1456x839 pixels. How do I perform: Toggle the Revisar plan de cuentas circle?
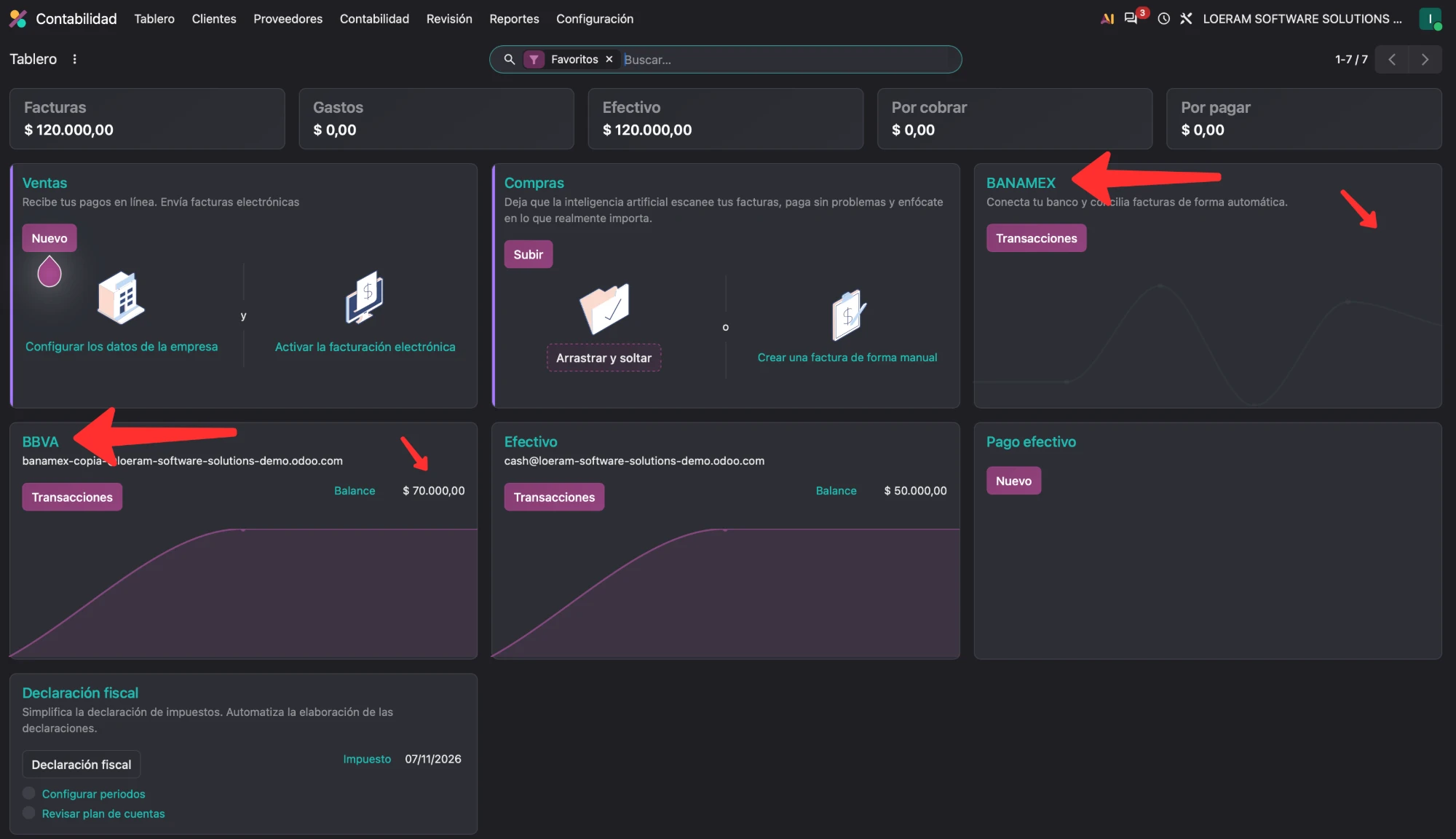tap(28, 813)
